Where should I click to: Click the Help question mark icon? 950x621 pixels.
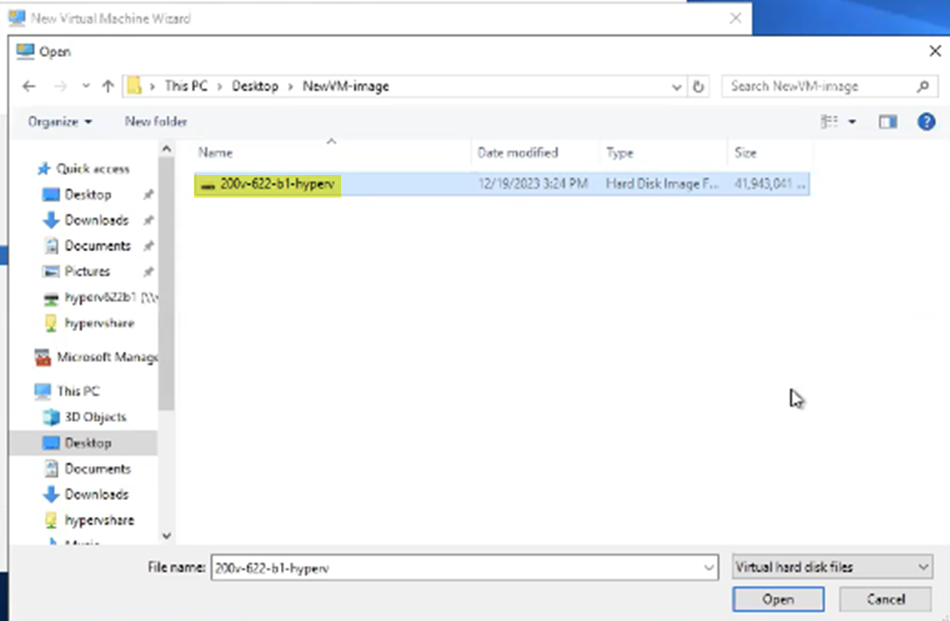pos(925,121)
